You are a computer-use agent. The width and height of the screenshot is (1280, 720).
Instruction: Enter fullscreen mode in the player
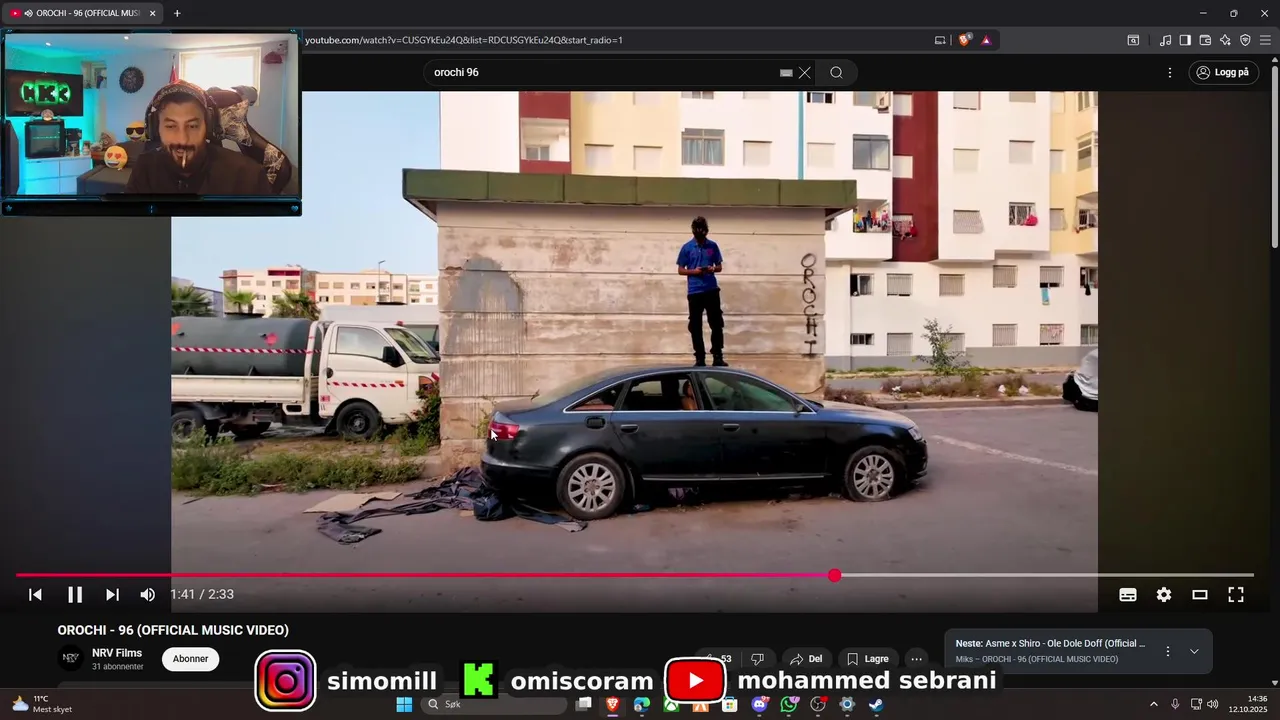1236,594
